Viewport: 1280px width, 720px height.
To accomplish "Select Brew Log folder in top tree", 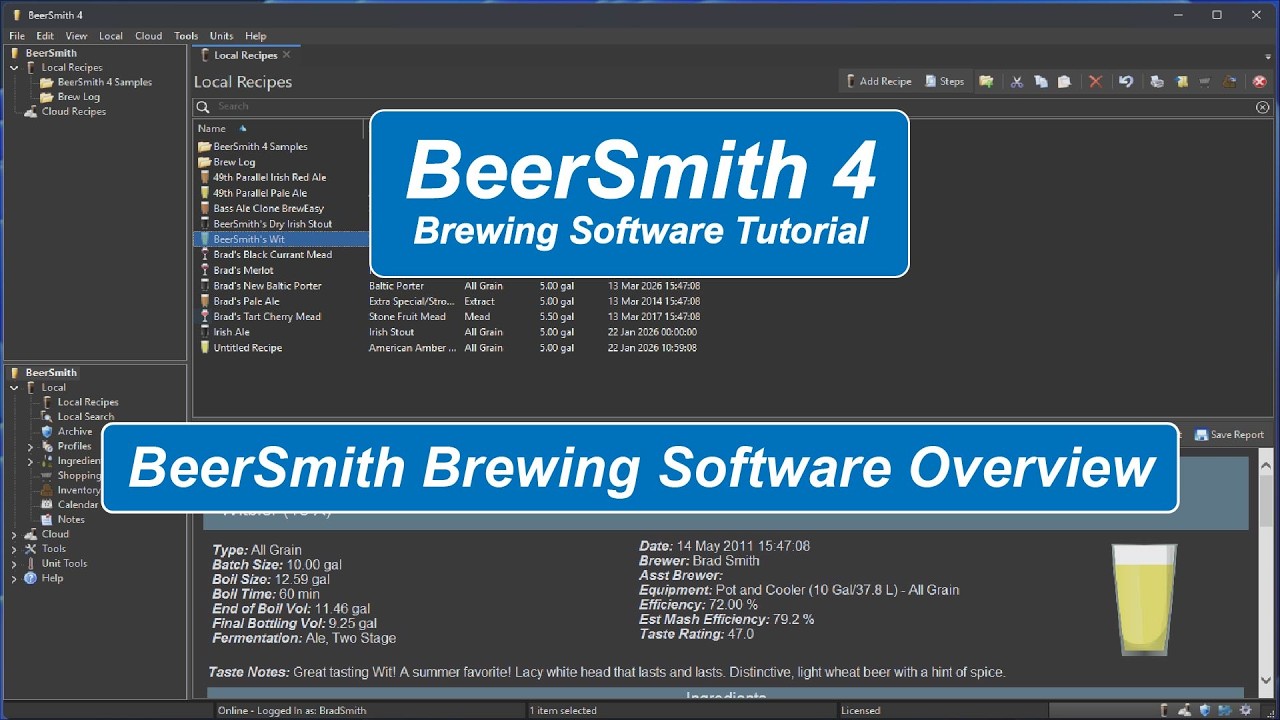I will click(x=78, y=97).
